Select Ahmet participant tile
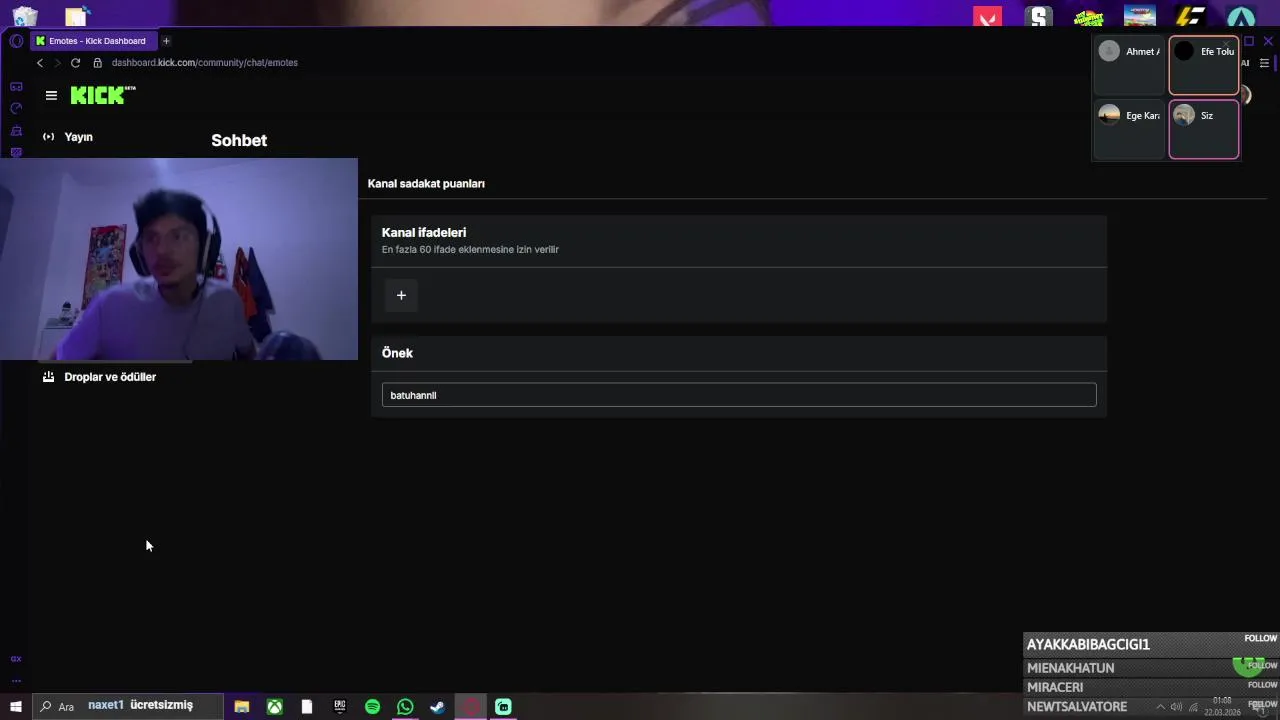1280x720 pixels. coord(1129,65)
